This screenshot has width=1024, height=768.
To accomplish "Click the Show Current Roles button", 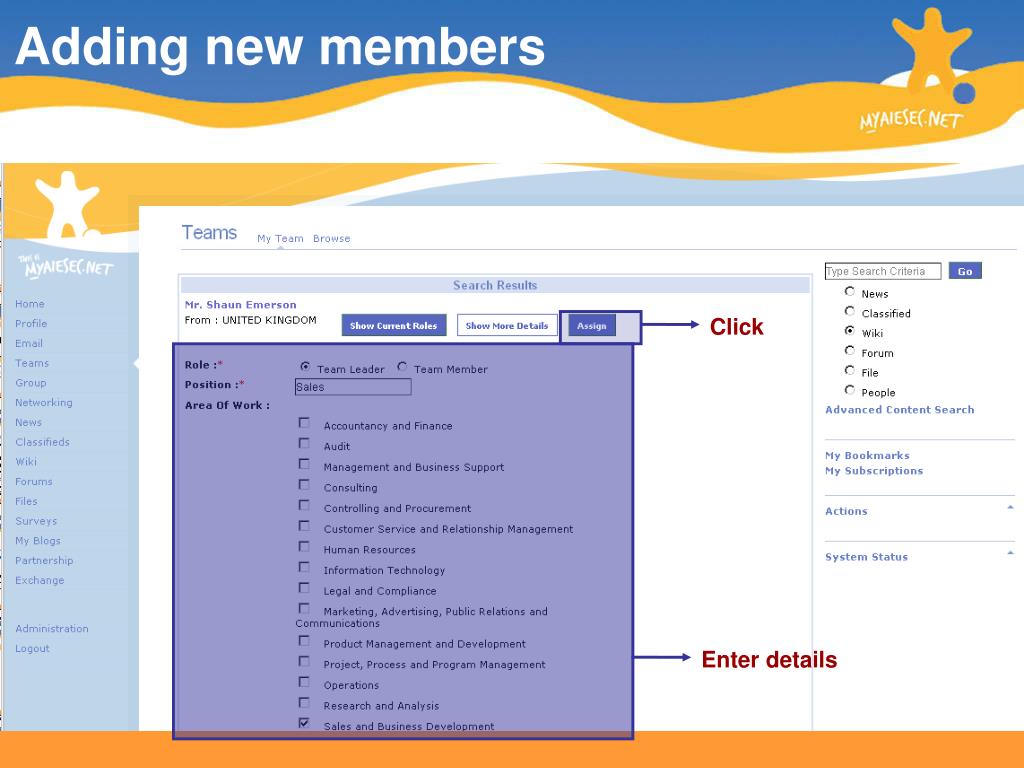I will [394, 325].
